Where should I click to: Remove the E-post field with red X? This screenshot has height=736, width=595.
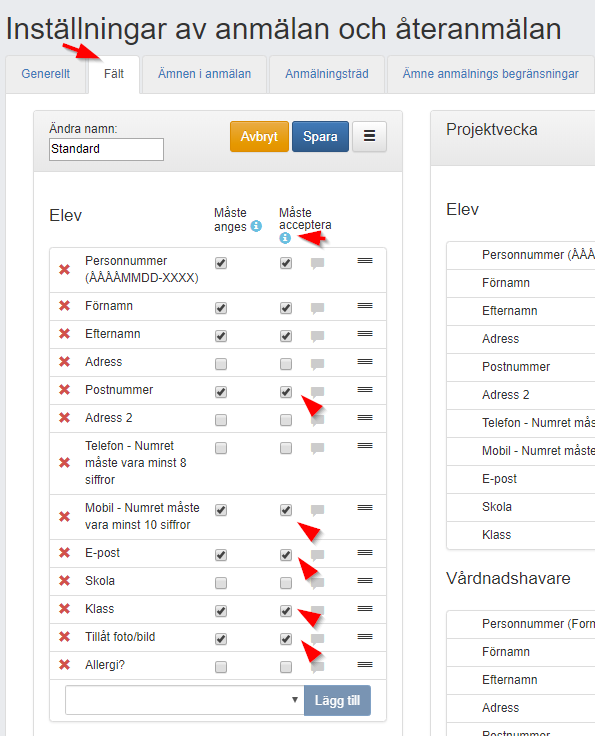[64, 553]
